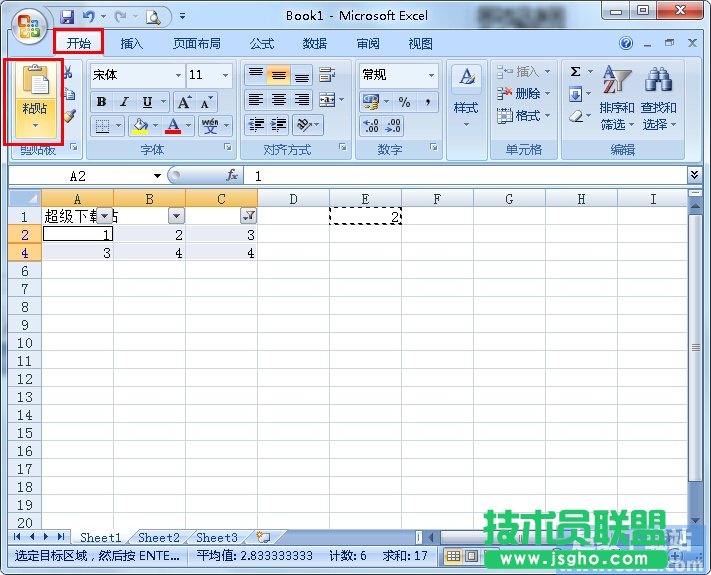Click the Format (格式) cells button

click(x=519, y=116)
